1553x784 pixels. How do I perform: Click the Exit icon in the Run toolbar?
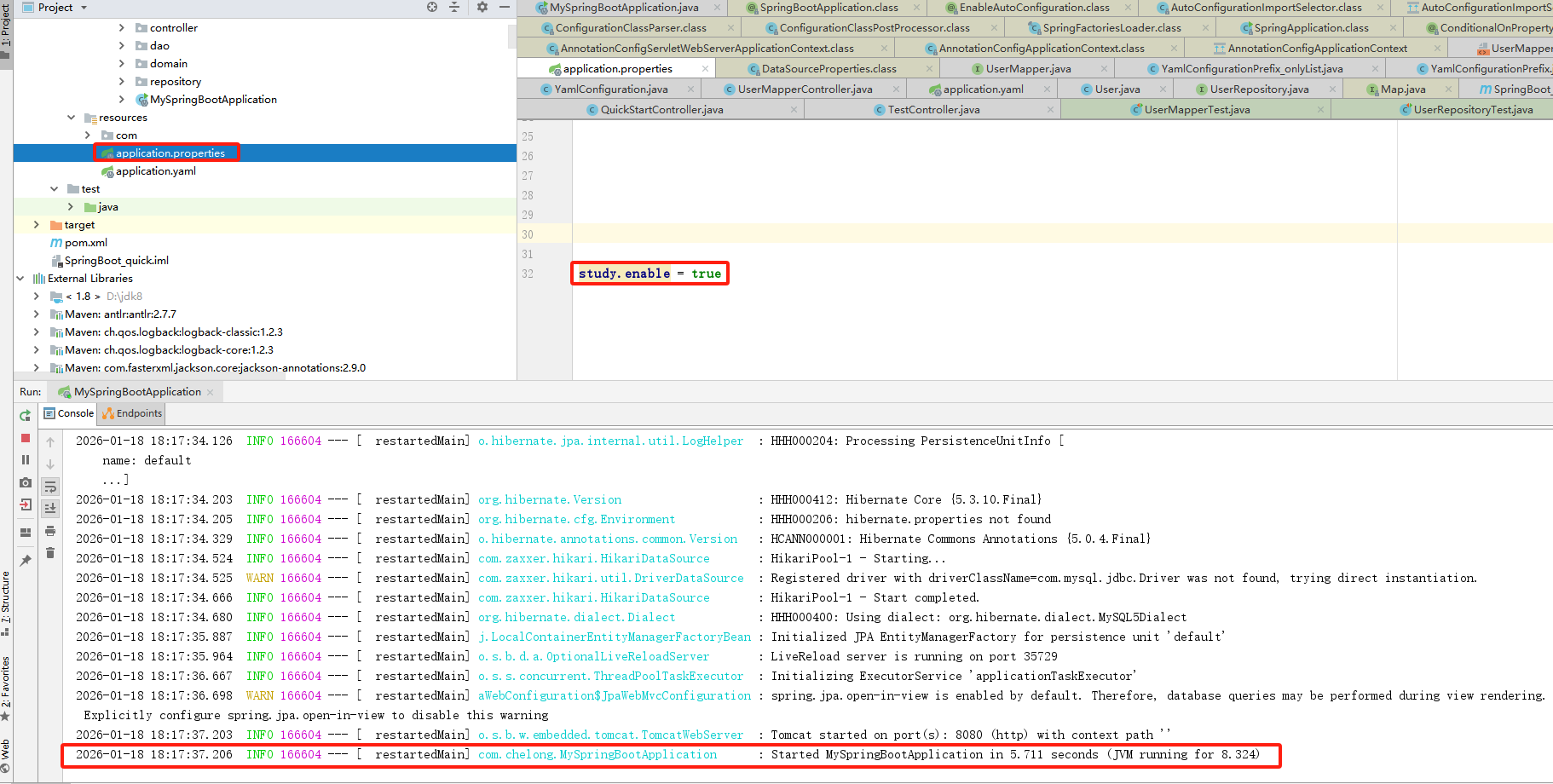click(x=26, y=504)
